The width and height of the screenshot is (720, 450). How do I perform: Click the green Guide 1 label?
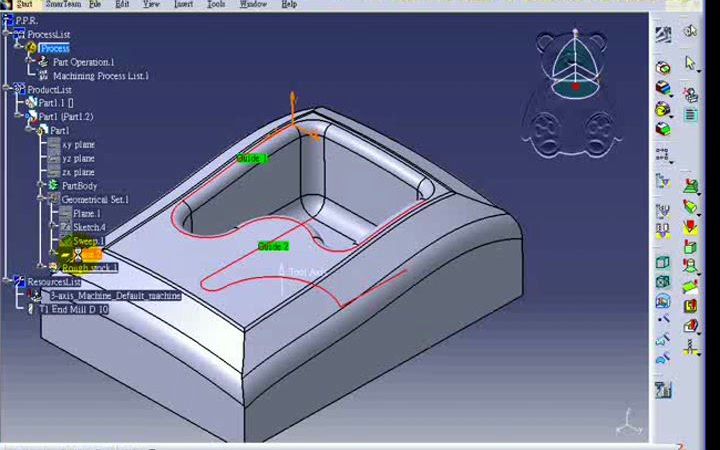(x=253, y=158)
